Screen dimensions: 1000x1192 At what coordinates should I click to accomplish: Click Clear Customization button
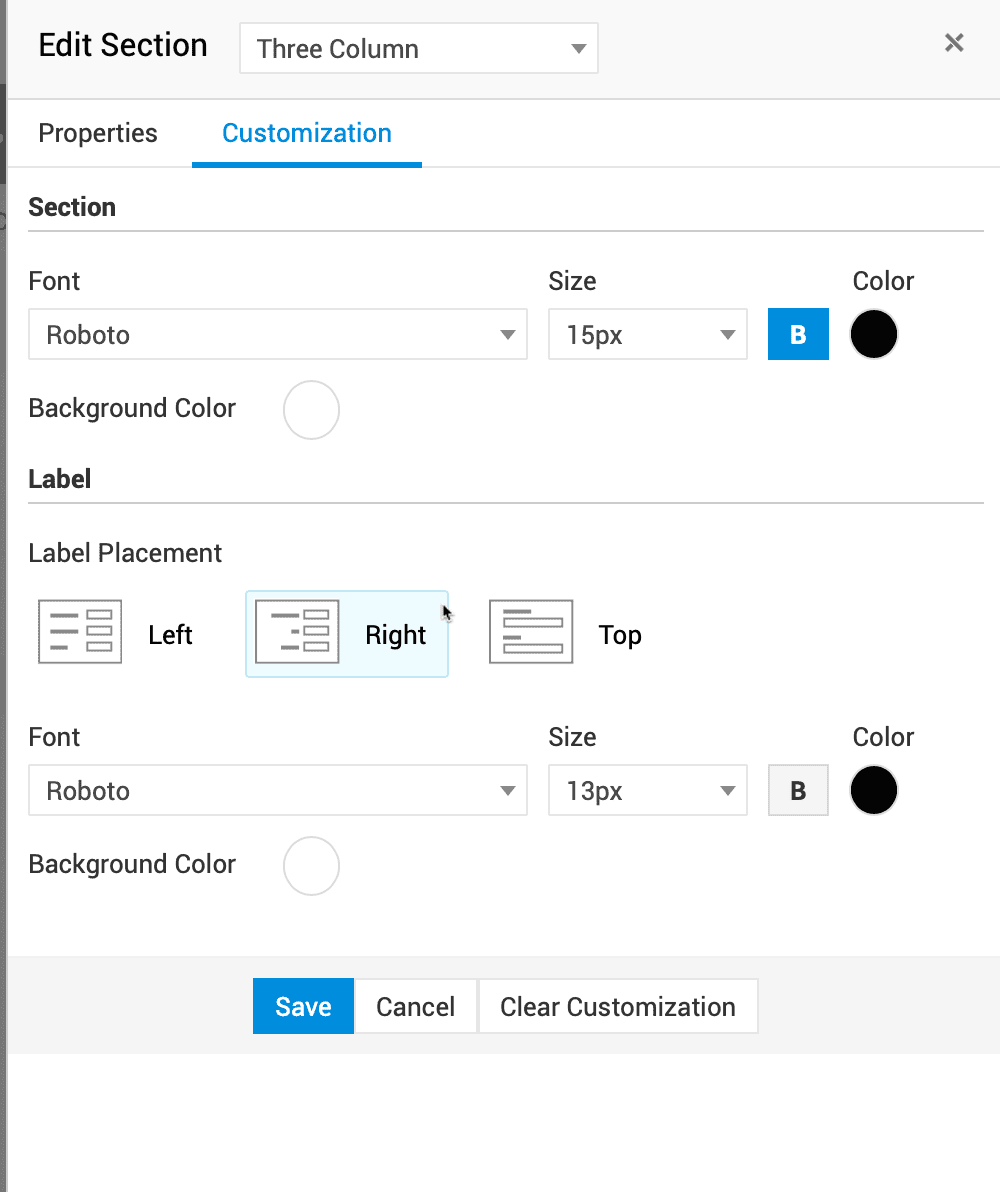pyautogui.click(x=617, y=1006)
